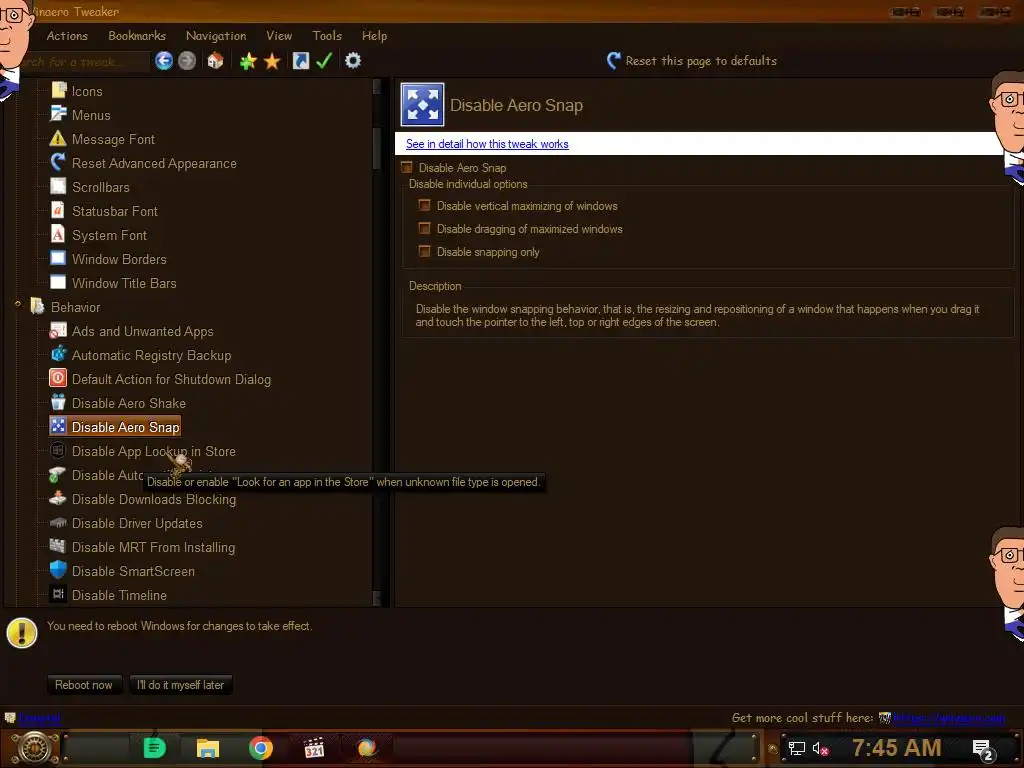Select Scrollbars in the tree
Image resolution: width=1024 pixels, height=768 pixels.
point(101,187)
